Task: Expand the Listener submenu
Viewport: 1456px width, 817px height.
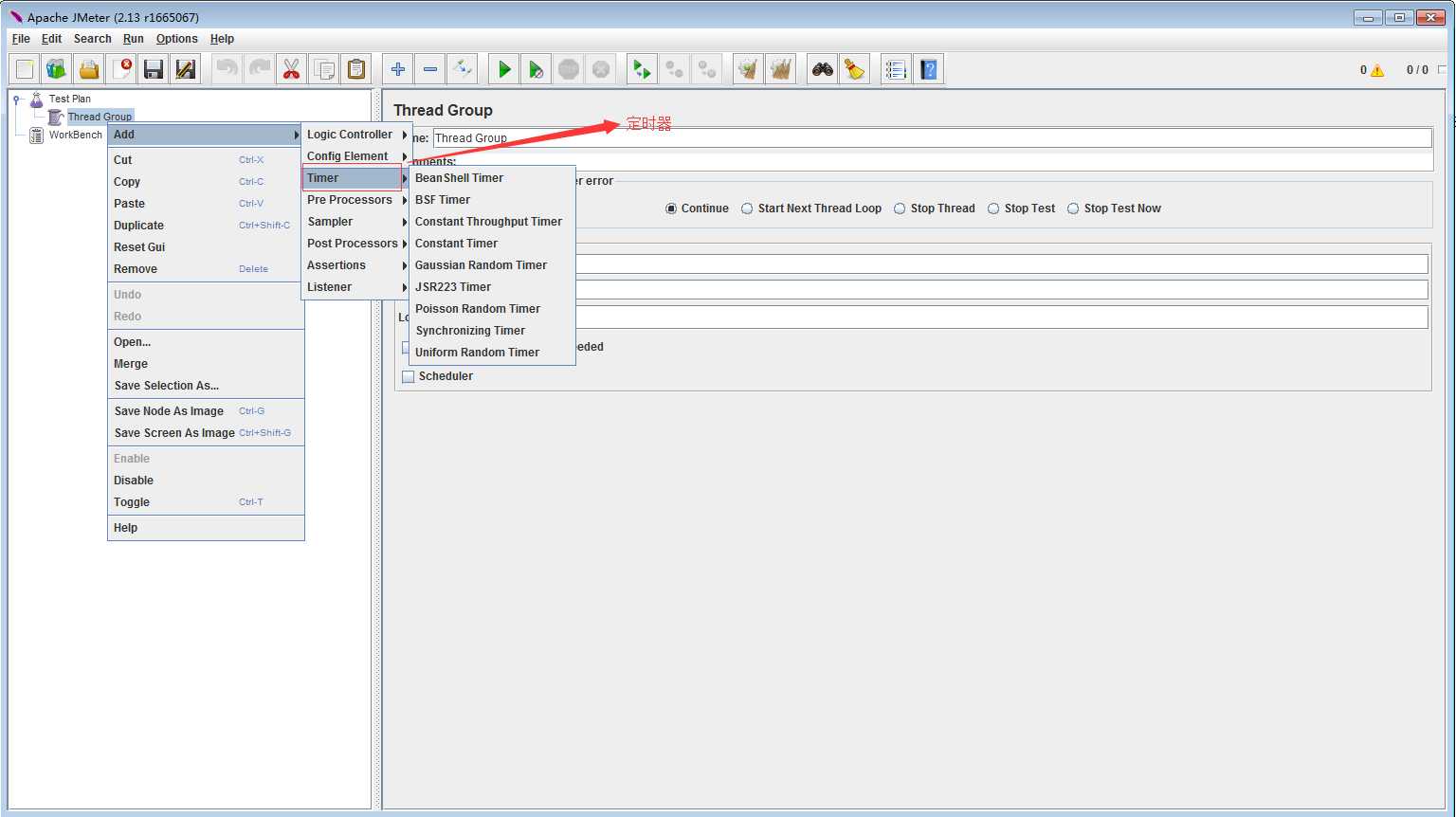Action: (x=356, y=287)
